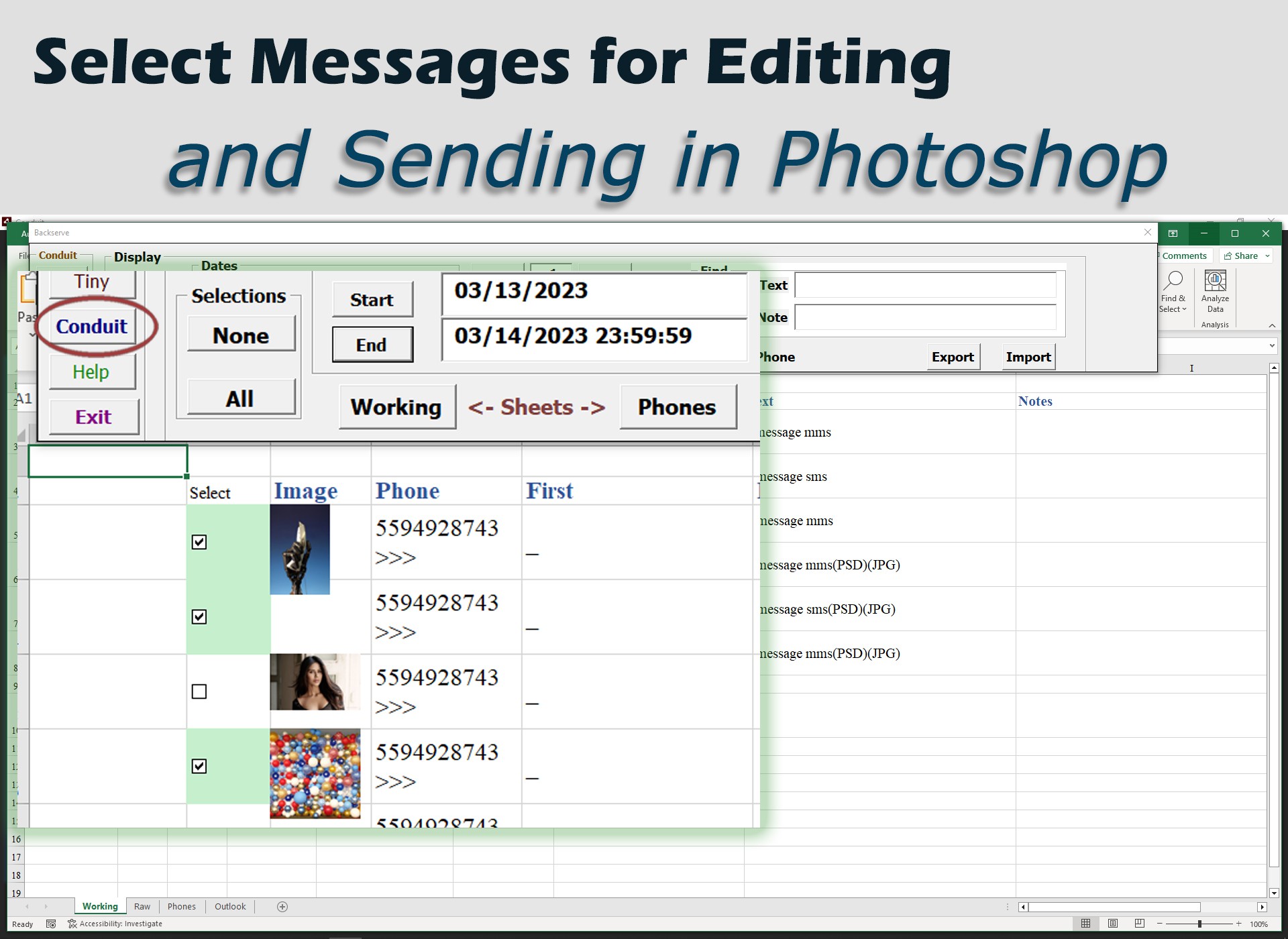Click Ribbon Display Options icon in title bar
The width and height of the screenshot is (1288, 939).
point(1173,233)
